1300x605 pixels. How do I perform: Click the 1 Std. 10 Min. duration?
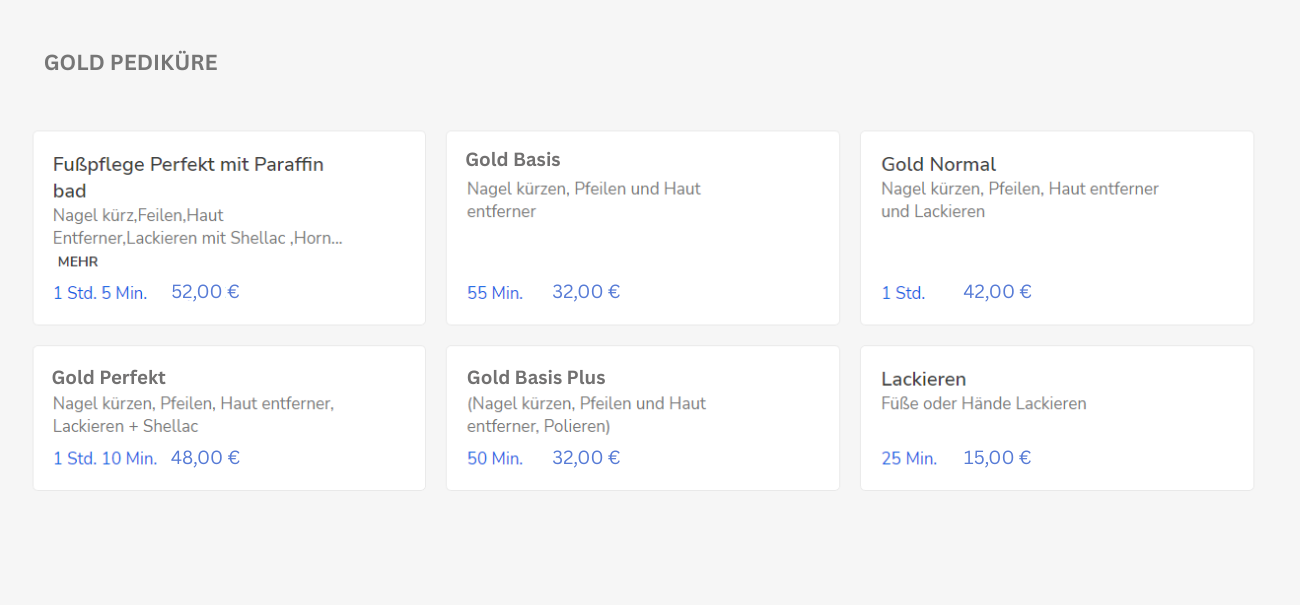105,459
